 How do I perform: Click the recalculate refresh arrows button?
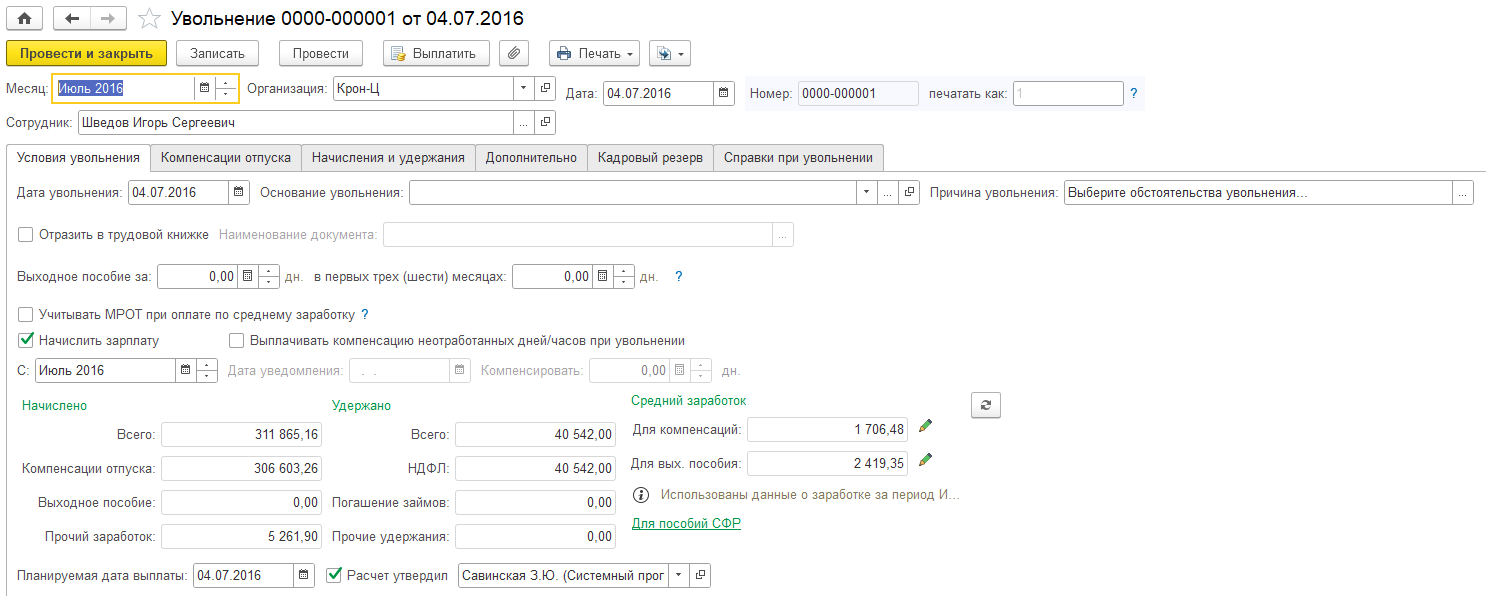pyautogui.click(x=985, y=404)
